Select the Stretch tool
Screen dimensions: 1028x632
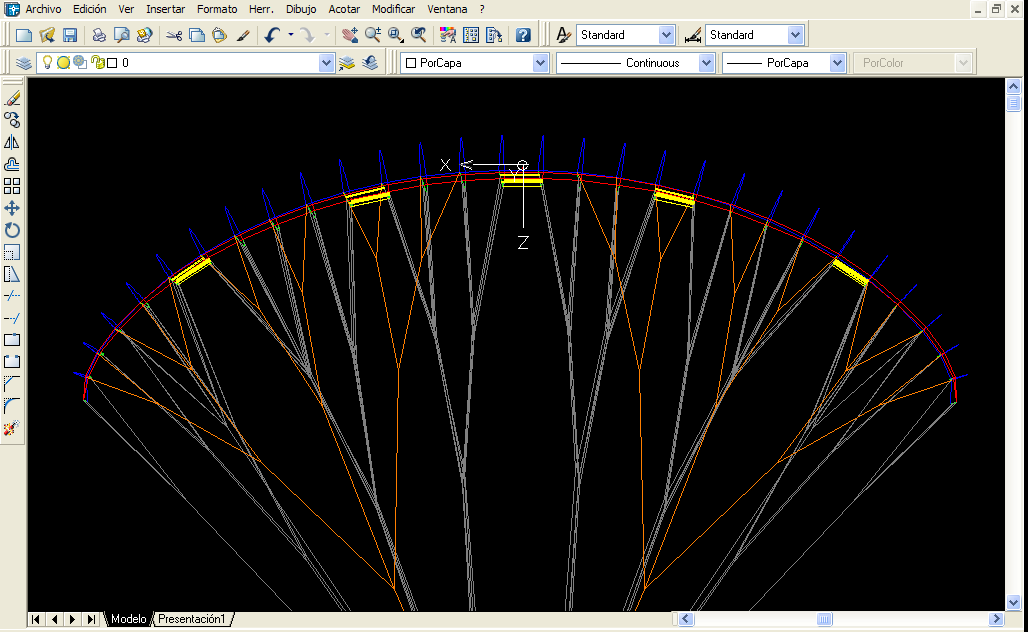point(12,274)
